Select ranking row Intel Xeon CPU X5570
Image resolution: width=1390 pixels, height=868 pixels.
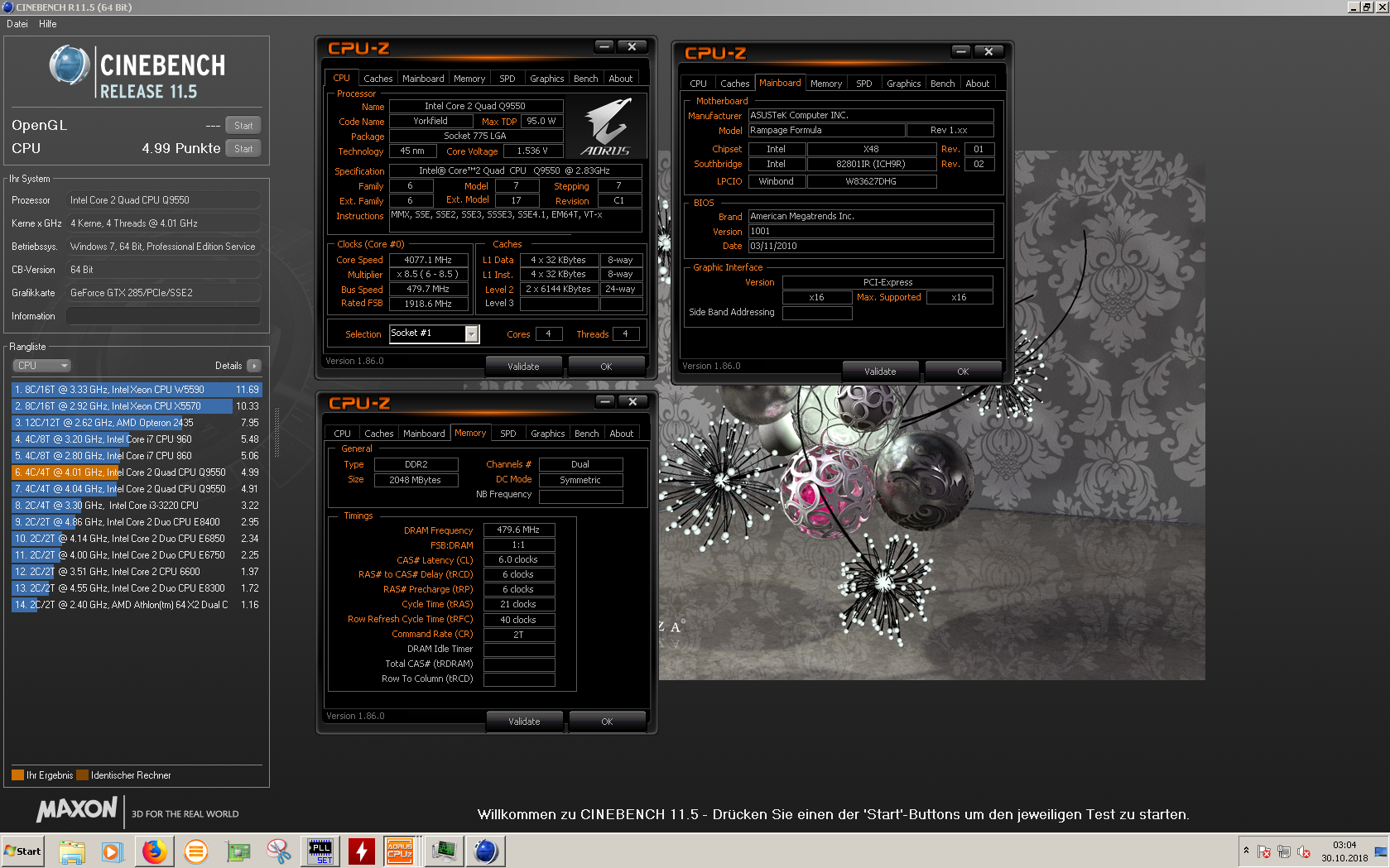point(137,406)
